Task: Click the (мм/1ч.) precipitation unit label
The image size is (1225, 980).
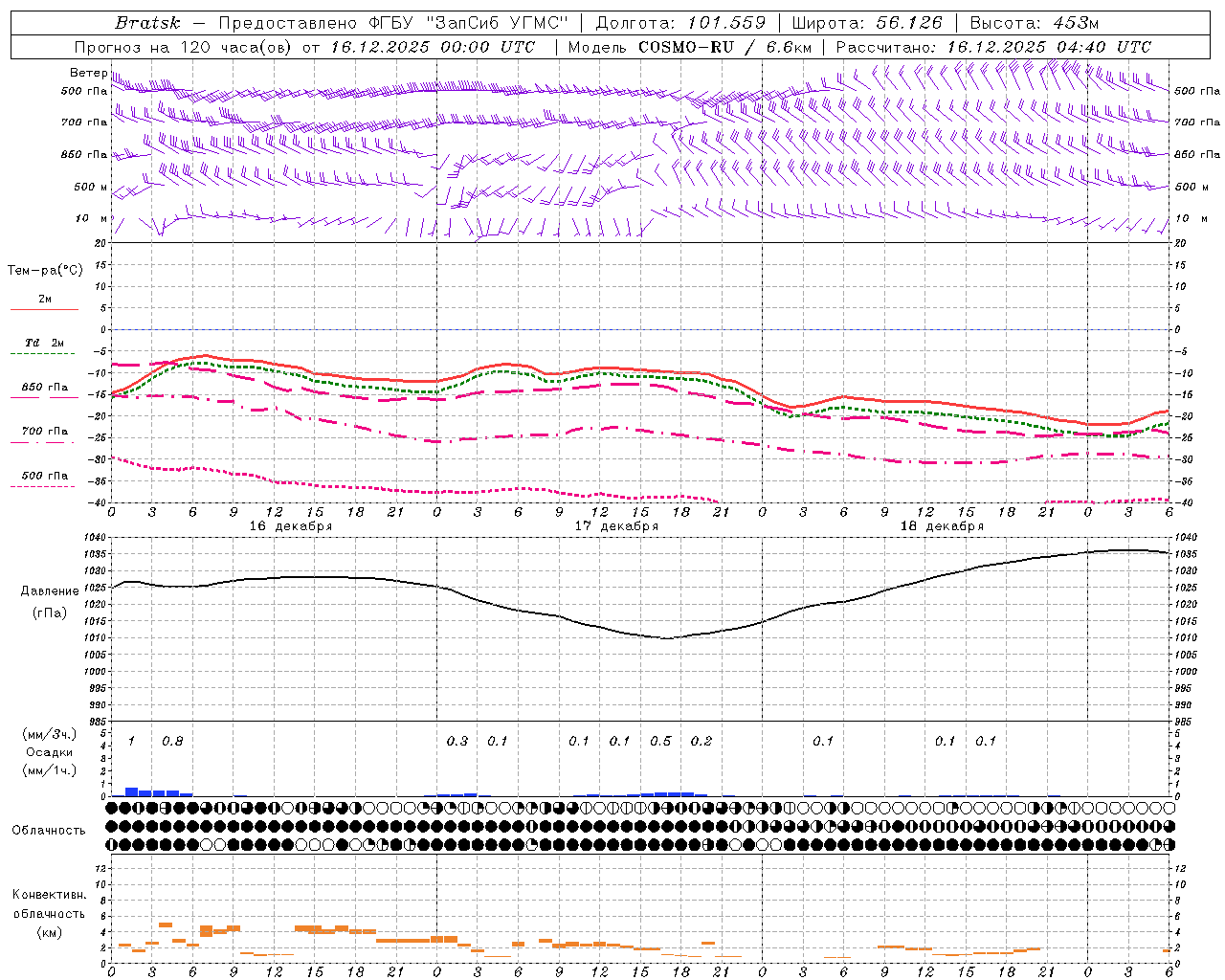Action: (50, 770)
